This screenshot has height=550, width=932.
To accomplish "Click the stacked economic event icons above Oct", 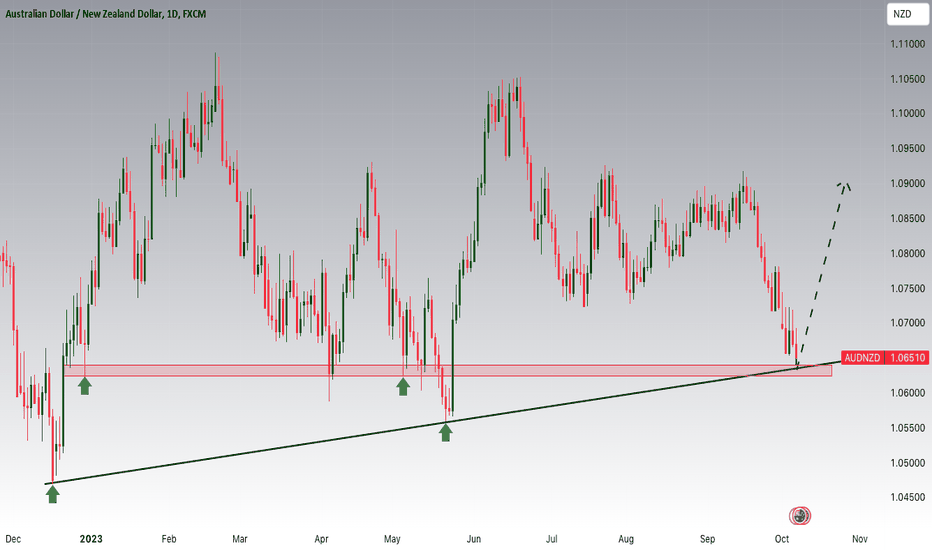I will click(x=800, y=516).
